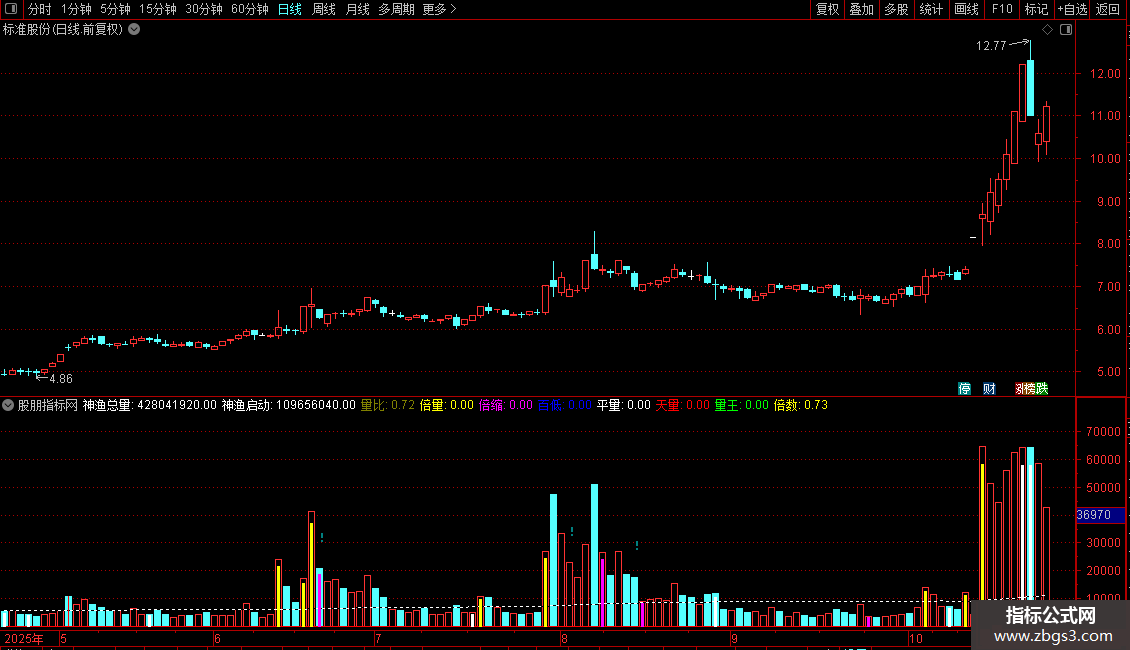This screenshot has width=1130, height=650.
Task: Select the 15分钟 period
Action: 157,9
